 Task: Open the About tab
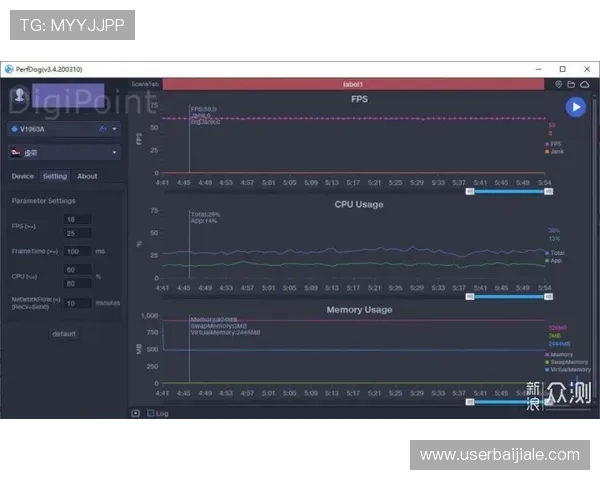87,176
